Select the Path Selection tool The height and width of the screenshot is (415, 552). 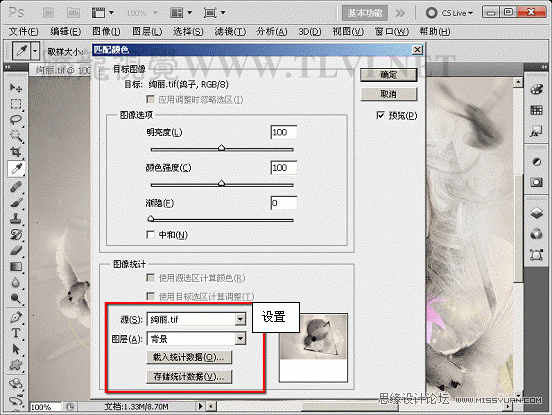click(16, 349)
